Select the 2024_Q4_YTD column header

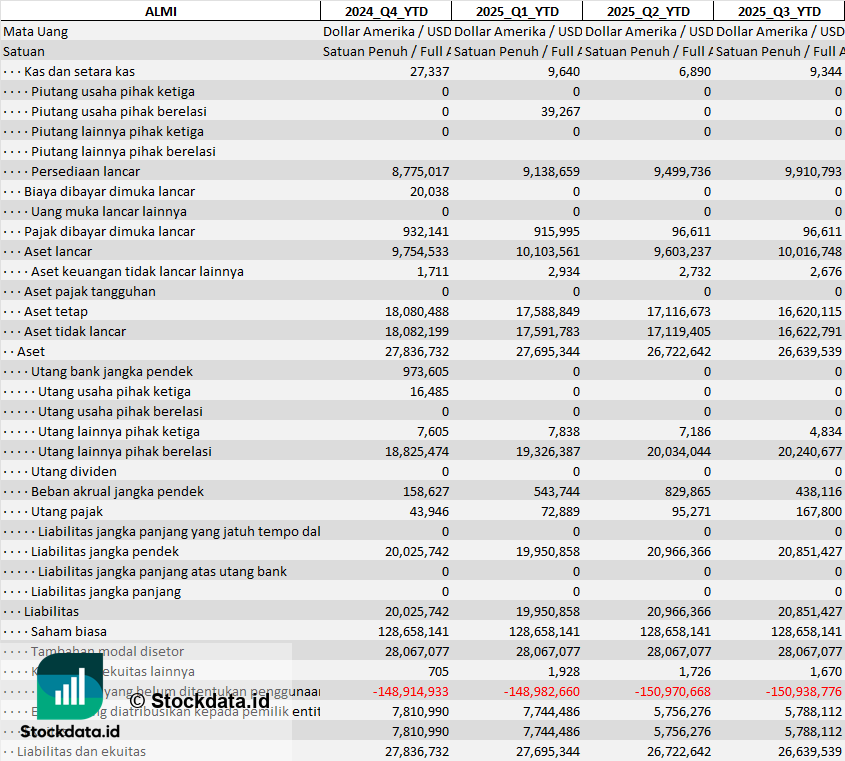[x=385, y=11]
